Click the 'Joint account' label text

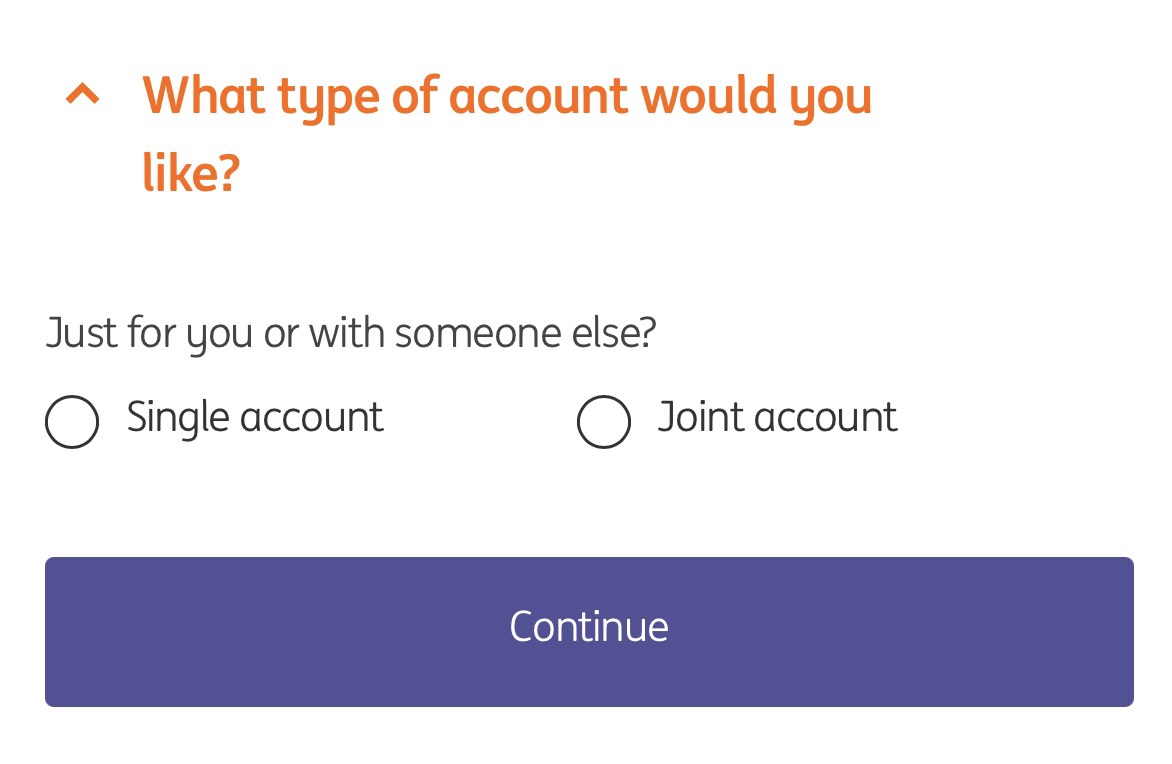pyautogui.click(x=777, y=417)
